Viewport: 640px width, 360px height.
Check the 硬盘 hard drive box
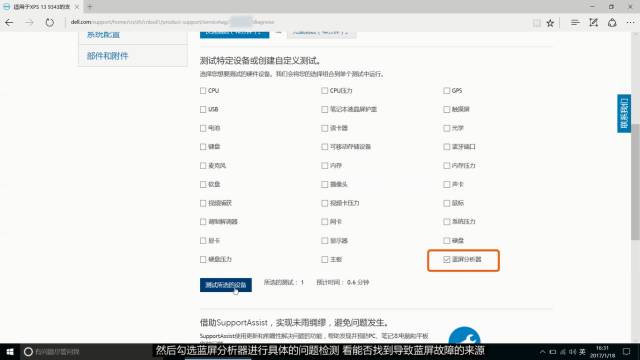tap(447, 241)
